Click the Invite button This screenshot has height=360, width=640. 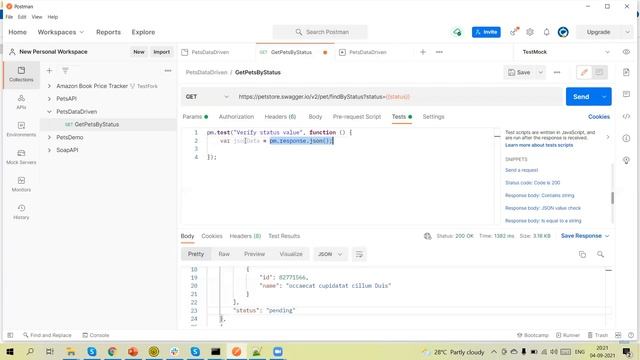[x=486, y=32]
